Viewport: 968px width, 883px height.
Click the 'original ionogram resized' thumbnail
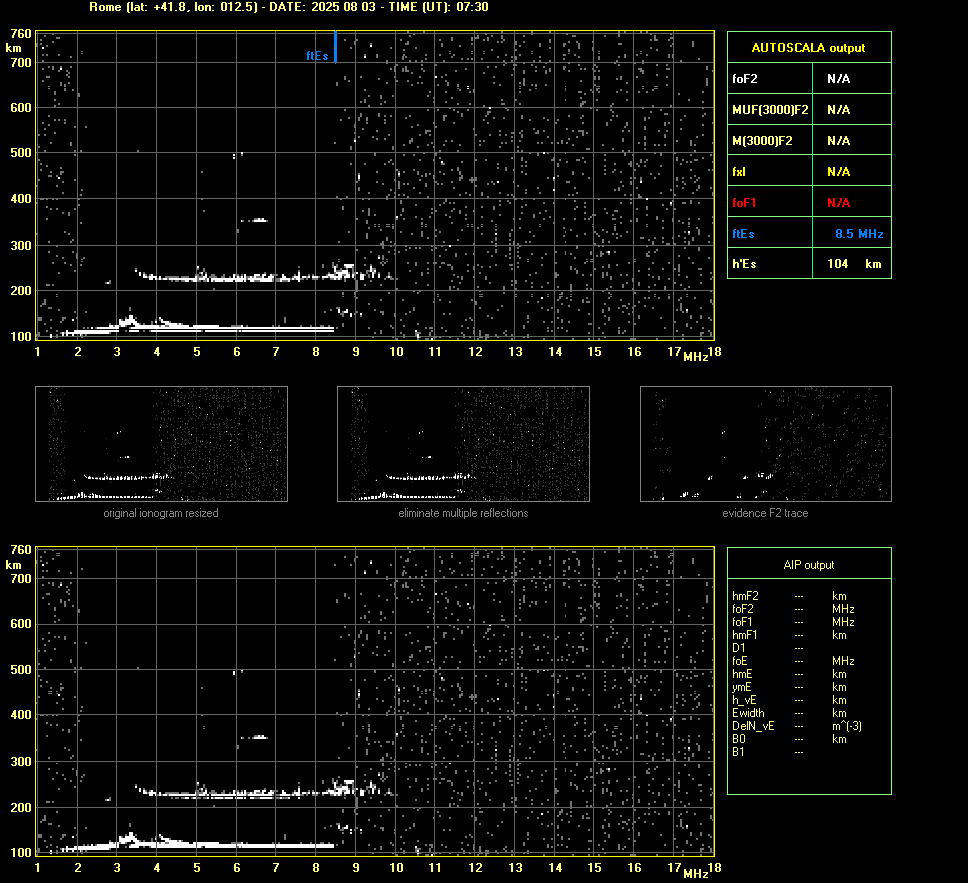[161, 444]
